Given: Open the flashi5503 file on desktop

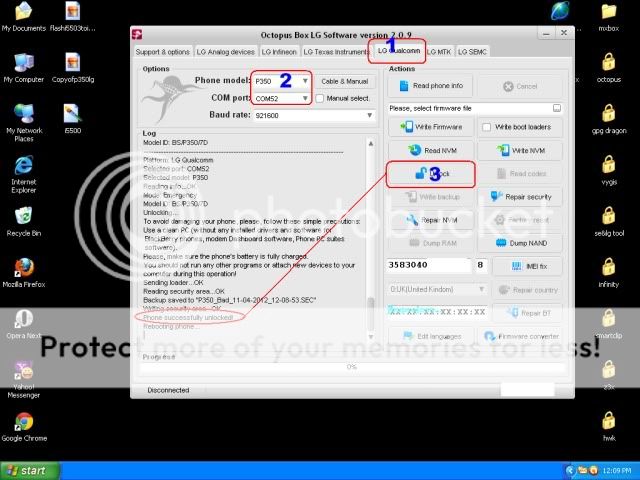Looking at the screenshot, I should pos(73,17).
